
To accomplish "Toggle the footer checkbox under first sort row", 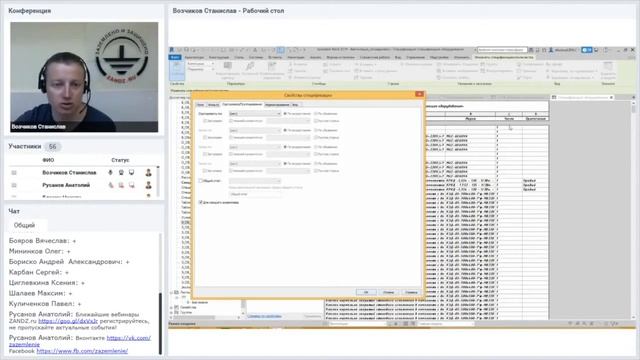I will [231, 121].
